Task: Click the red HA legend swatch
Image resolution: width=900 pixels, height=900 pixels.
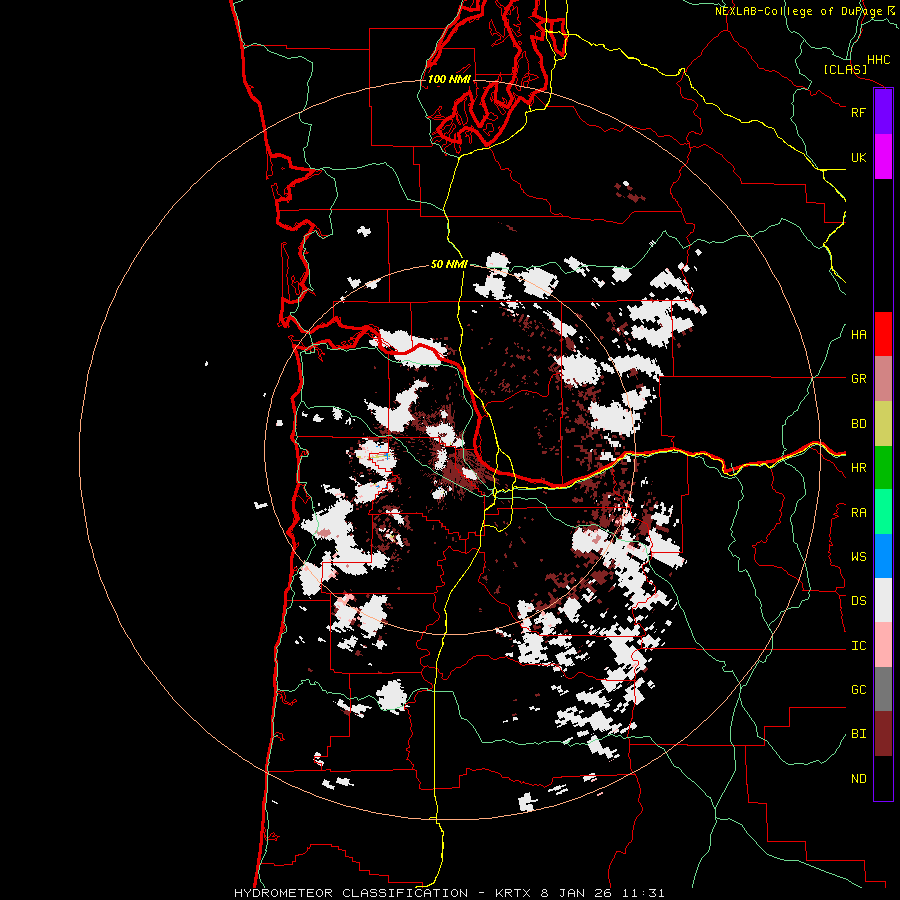Action: click(x=883, y=334)
